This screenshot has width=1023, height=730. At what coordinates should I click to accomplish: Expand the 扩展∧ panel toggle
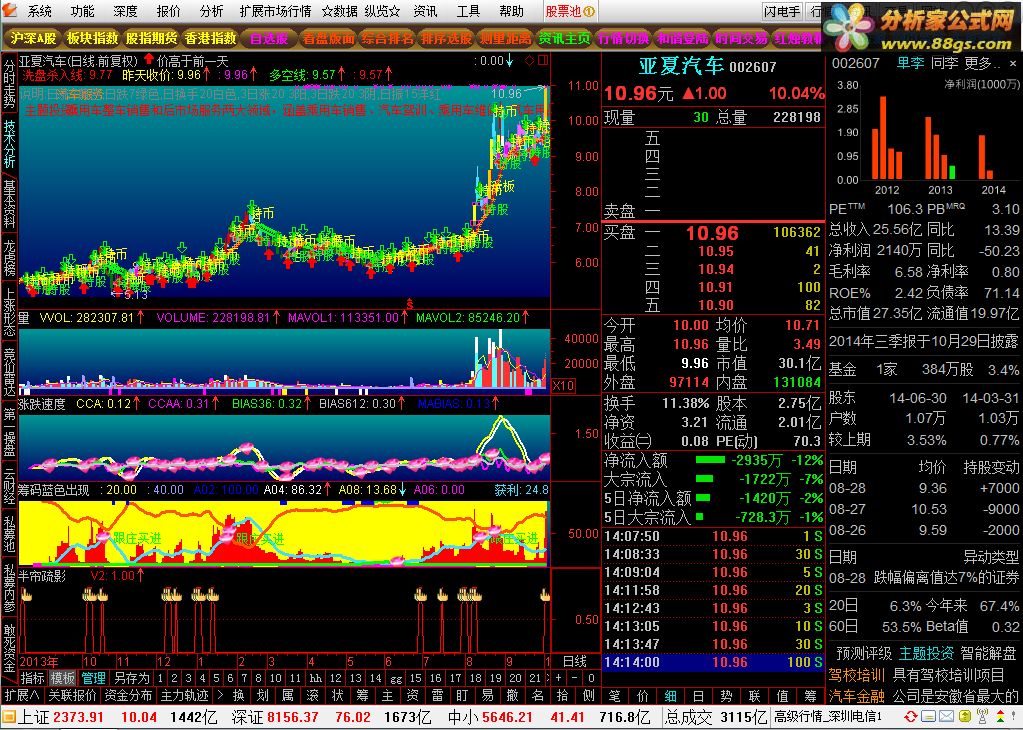[22, 695]
